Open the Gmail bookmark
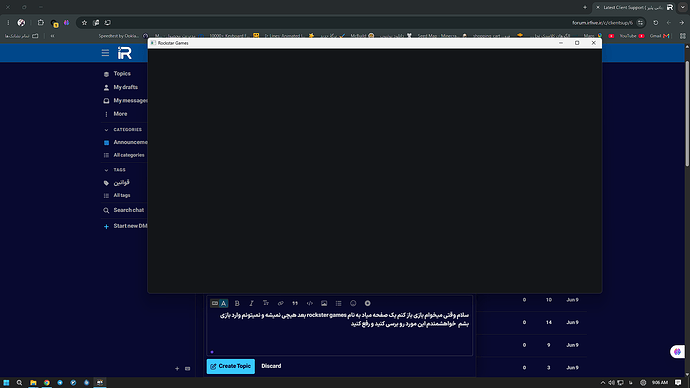This screenshot has width=690, height=388. pos(659,36)
